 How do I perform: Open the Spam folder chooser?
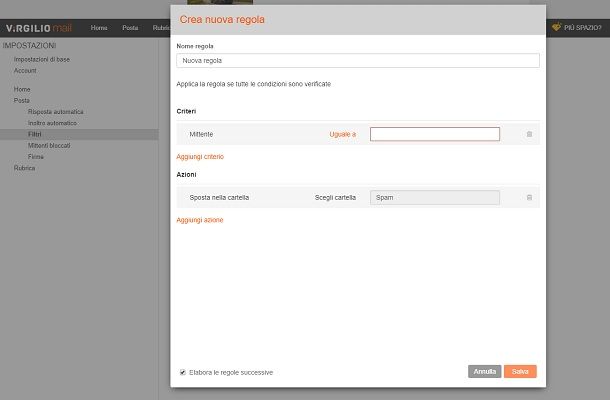435,198
